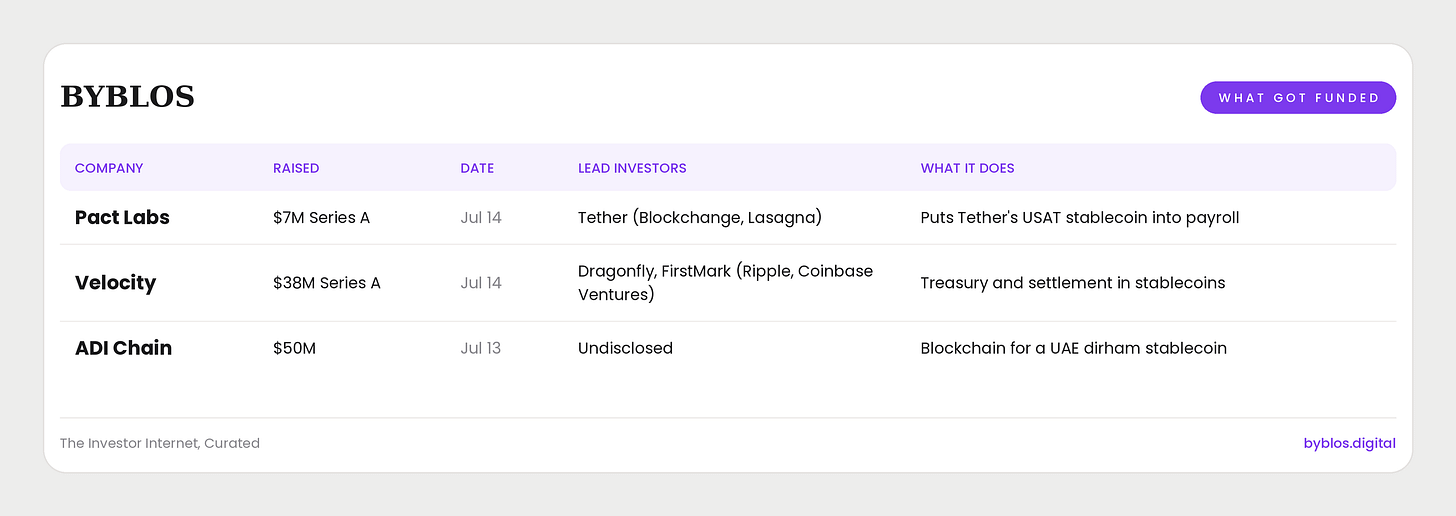Viewport: 1456px width, 516px height.
Task: Click the WHAT GOT FUNDED pill button
Action: click(1298, 97)
